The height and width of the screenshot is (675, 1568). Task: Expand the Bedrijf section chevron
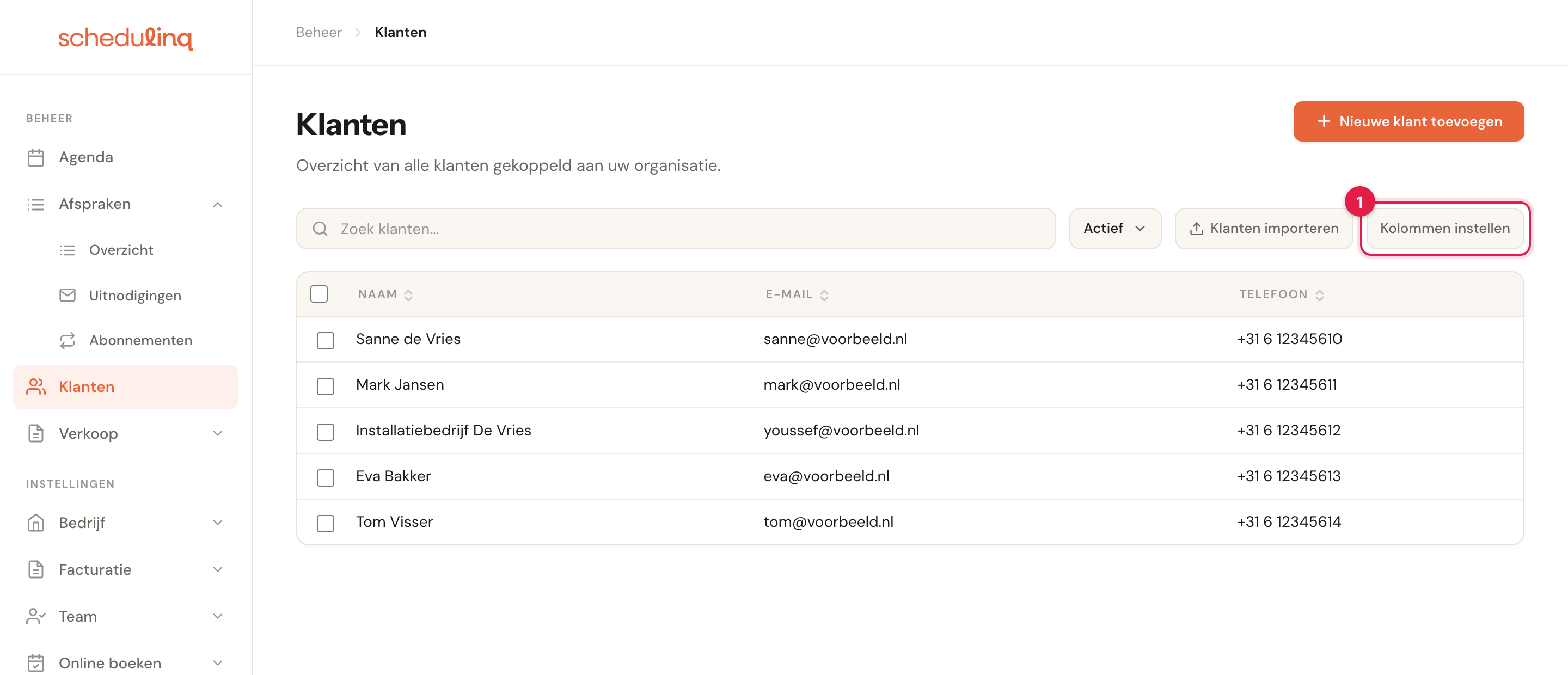218,523
